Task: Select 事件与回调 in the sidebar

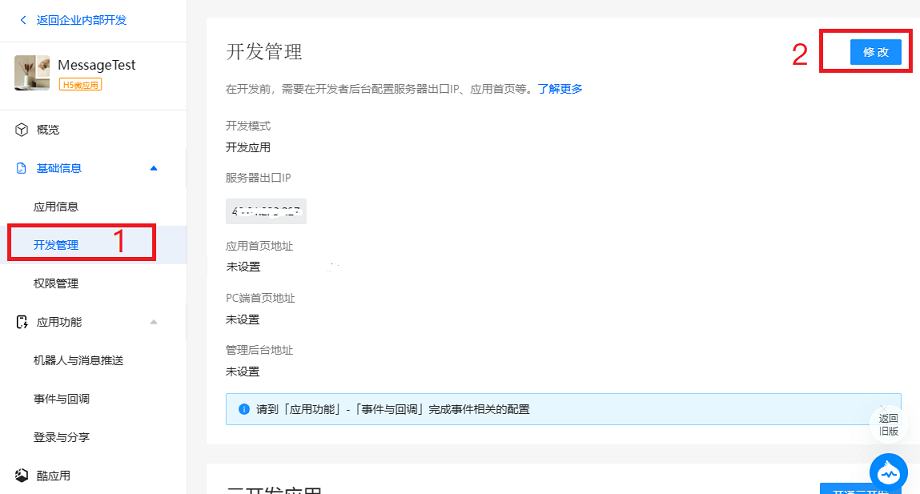Action: point(62,399)
